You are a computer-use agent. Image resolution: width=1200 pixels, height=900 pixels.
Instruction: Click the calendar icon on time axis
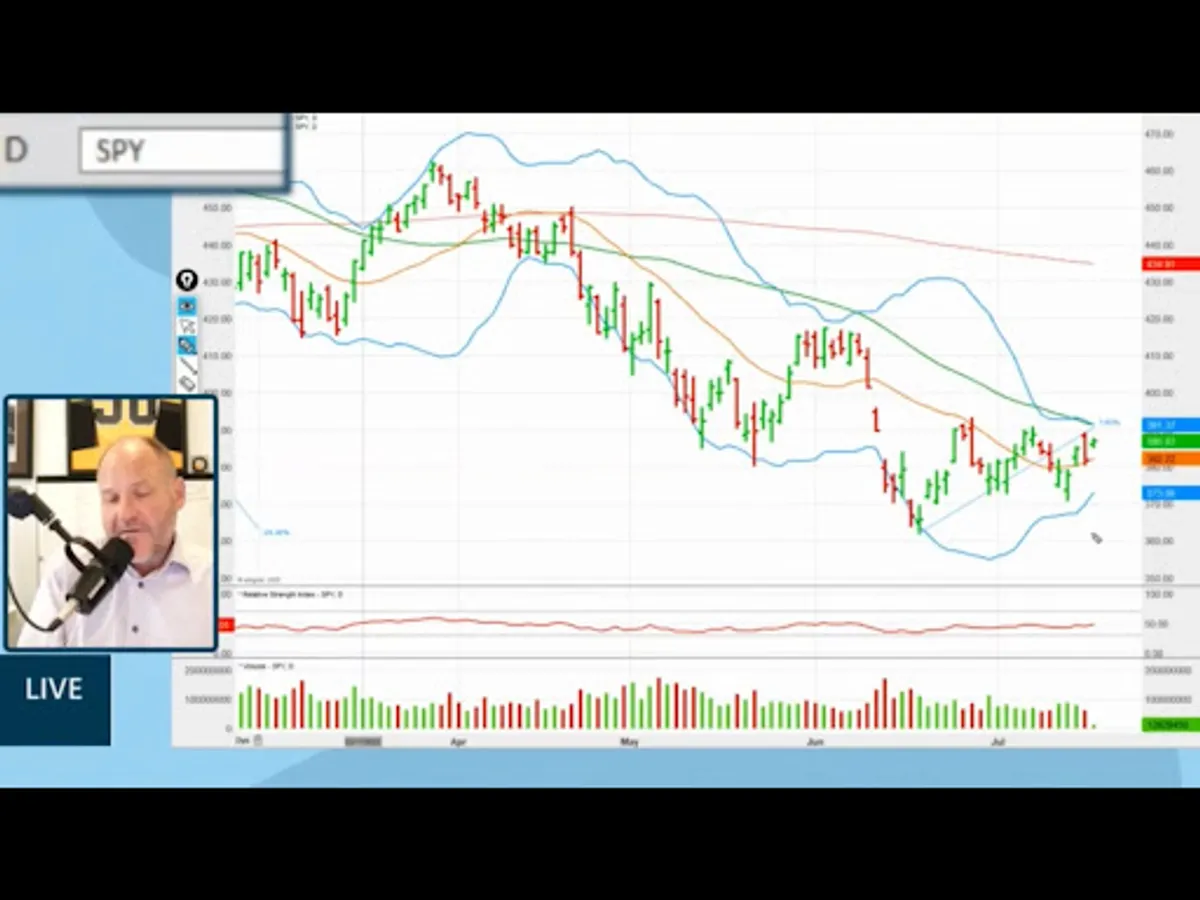pos(258,741)
